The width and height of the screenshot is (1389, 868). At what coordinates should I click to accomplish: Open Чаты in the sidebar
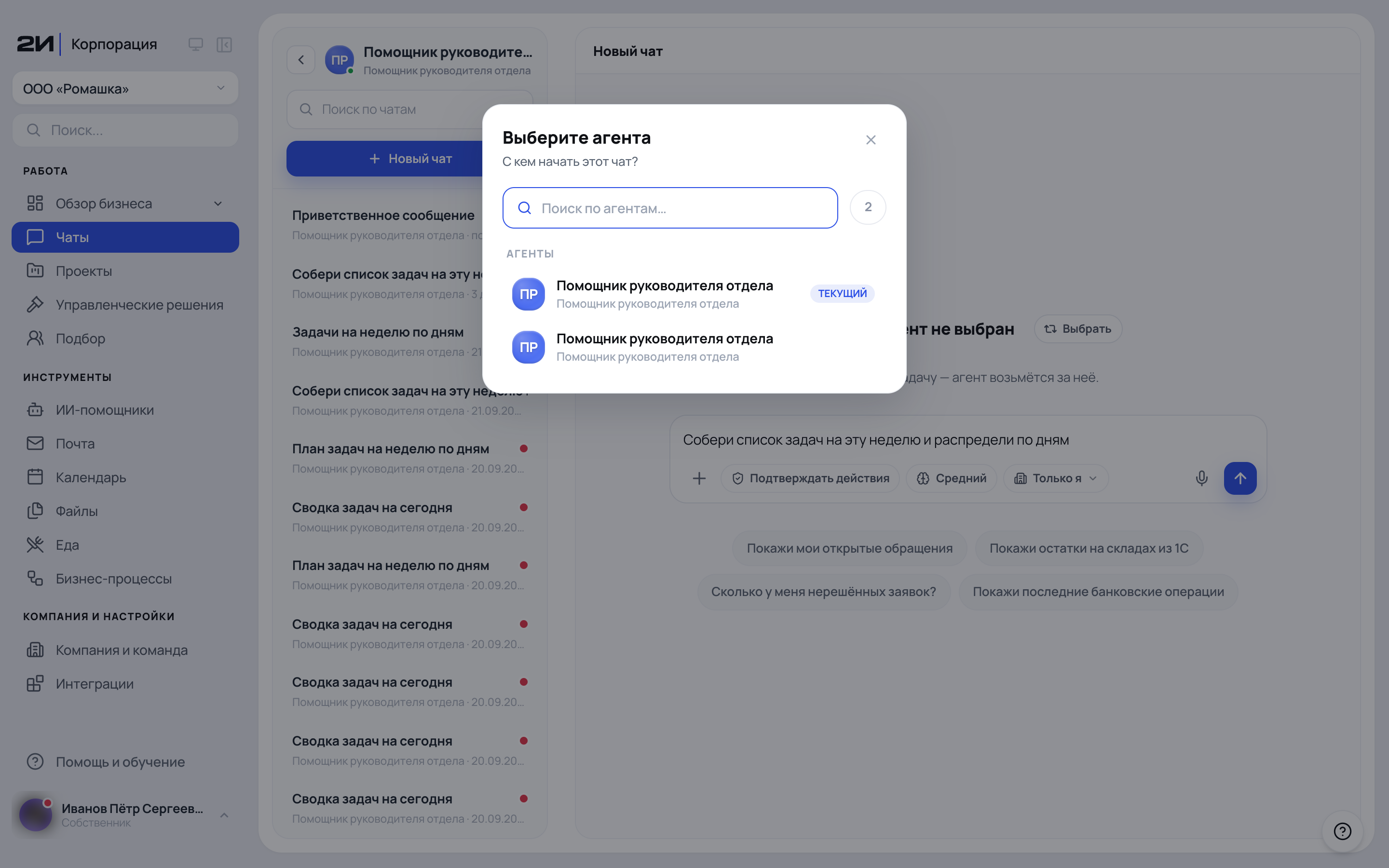coord(125,237)
